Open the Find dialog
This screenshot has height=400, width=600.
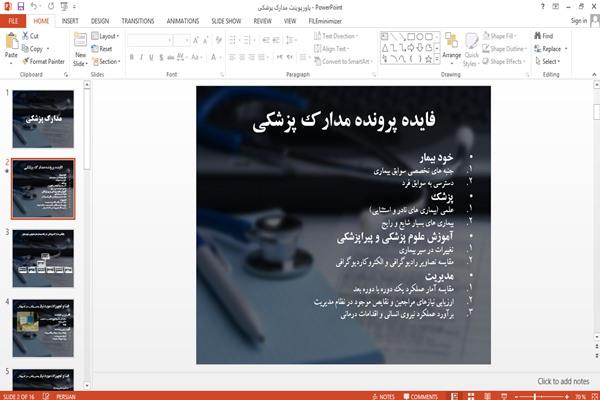click(544, 36)
